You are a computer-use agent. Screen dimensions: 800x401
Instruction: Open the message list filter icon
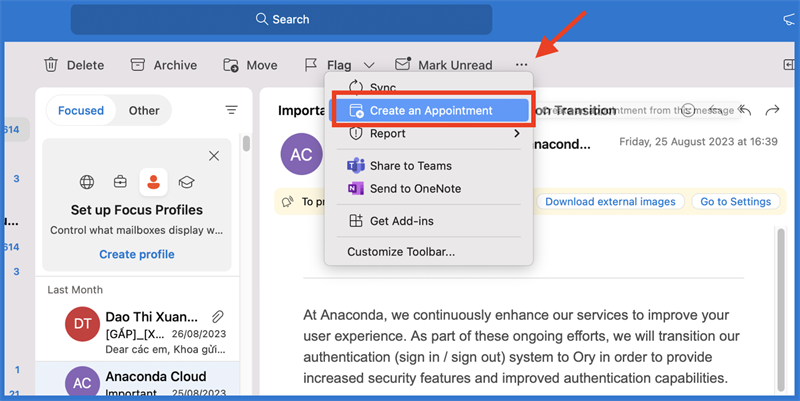pos(232,110)
